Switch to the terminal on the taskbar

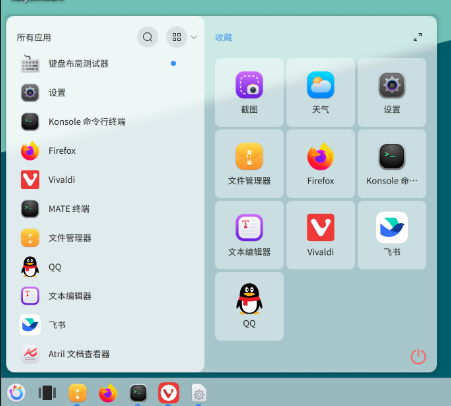click(x=138, y=393)
